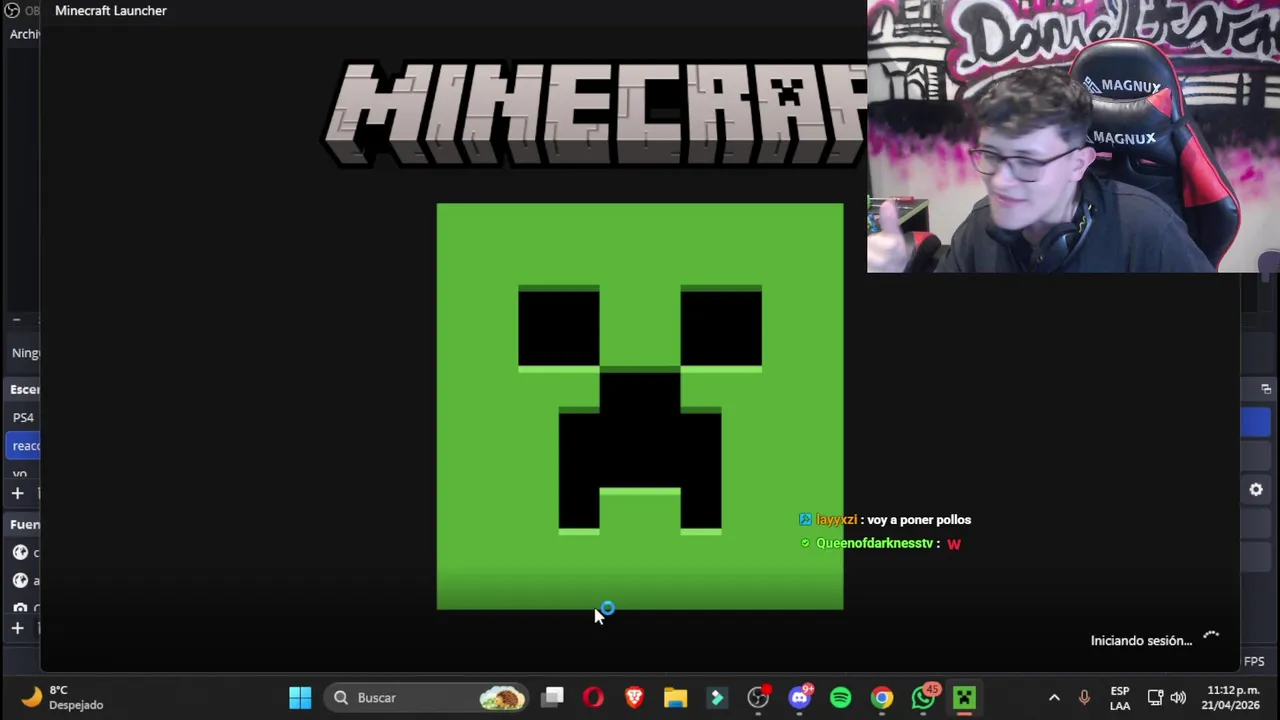Select second browser source globe icon in OBS

click(x=20, y=580)
